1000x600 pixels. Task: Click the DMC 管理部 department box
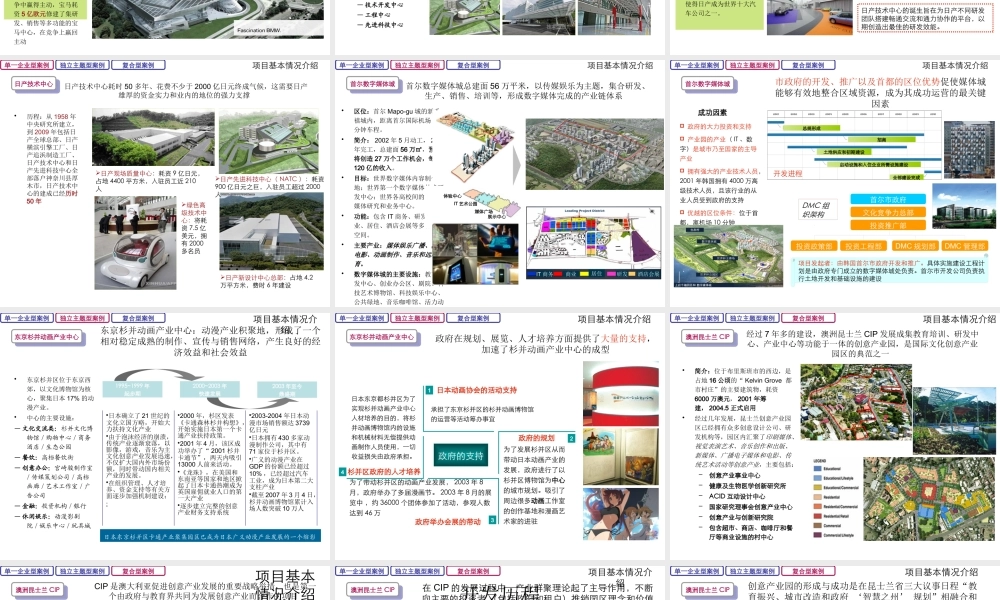[964, 246]
